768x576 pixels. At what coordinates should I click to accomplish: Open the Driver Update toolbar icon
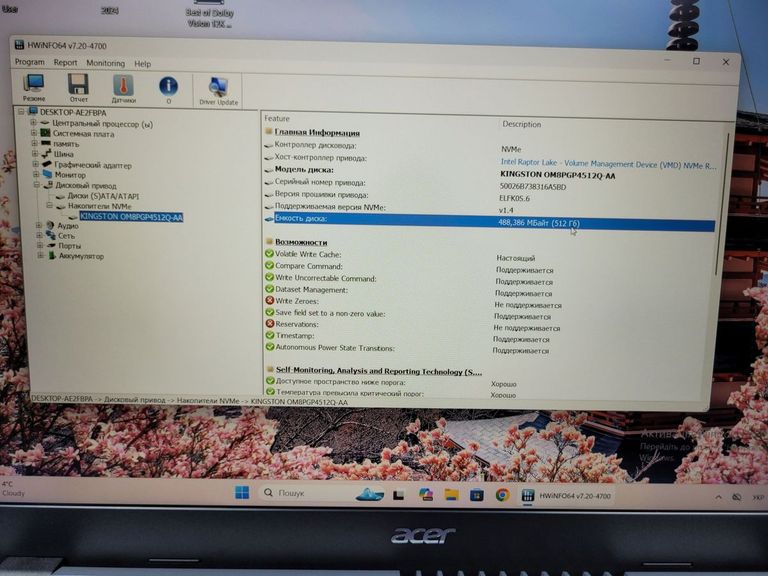(x=218, y=91)
